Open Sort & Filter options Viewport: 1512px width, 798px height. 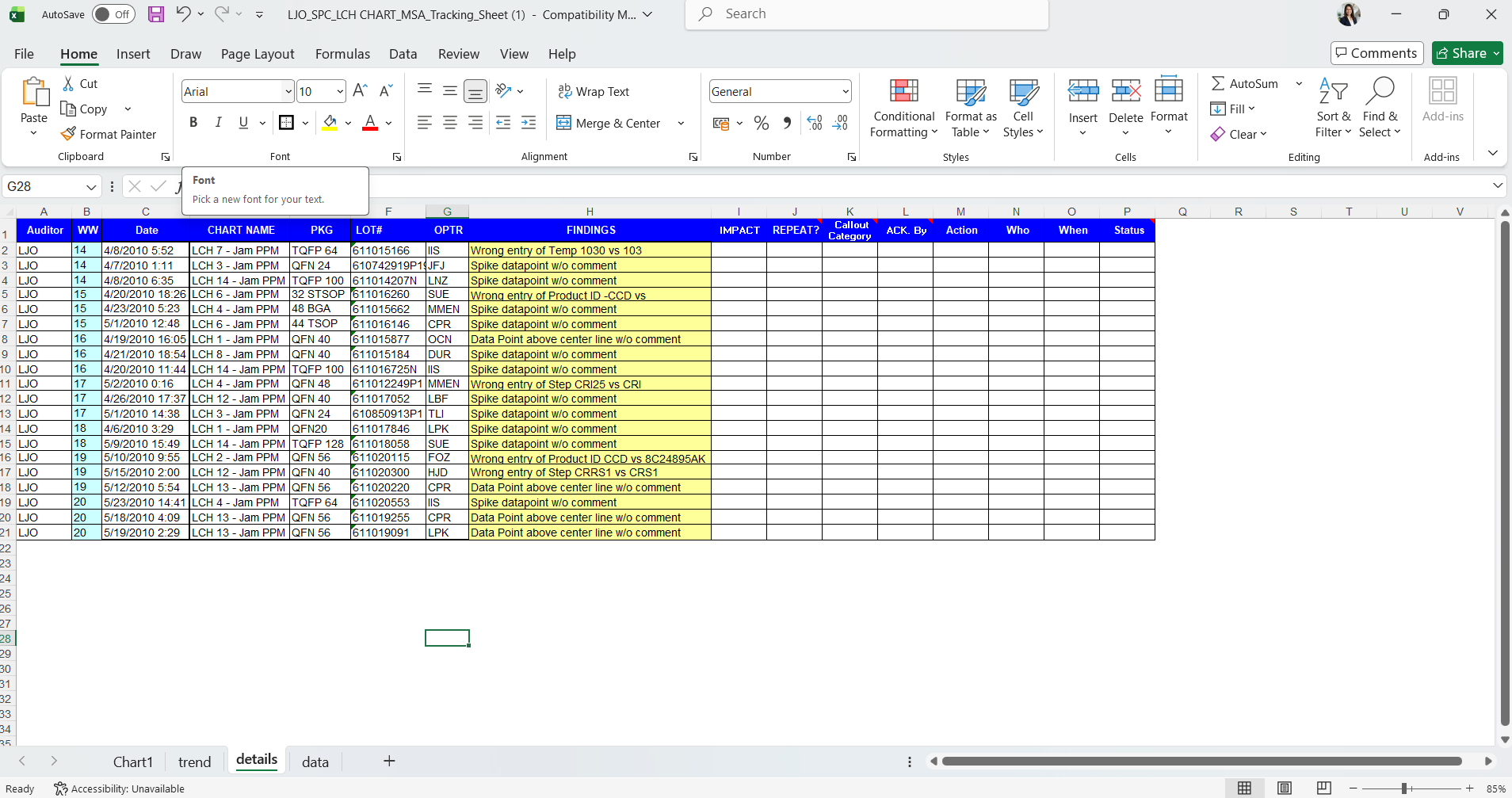[x=1334, y=109]
